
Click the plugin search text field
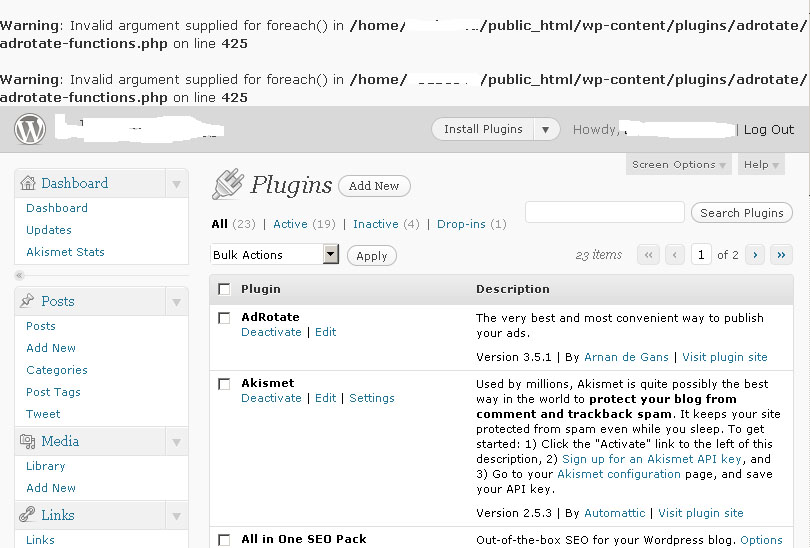click(605, 212)
